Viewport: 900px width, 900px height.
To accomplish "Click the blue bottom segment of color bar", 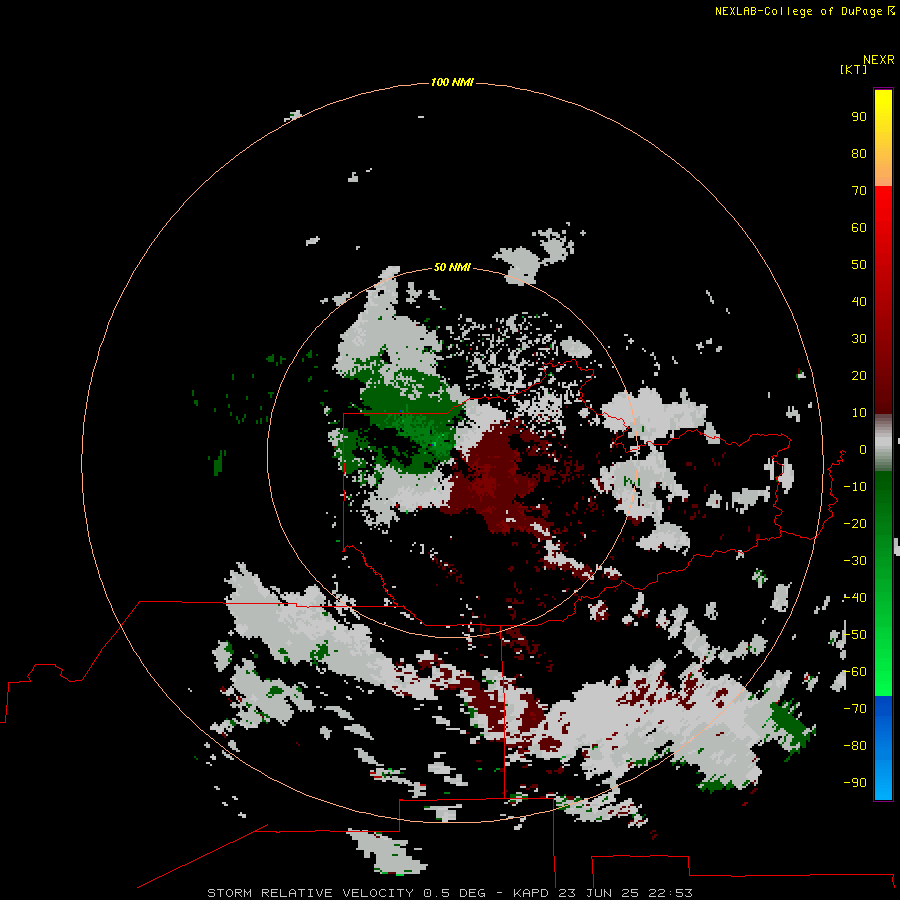I will (x=883, y=747).
